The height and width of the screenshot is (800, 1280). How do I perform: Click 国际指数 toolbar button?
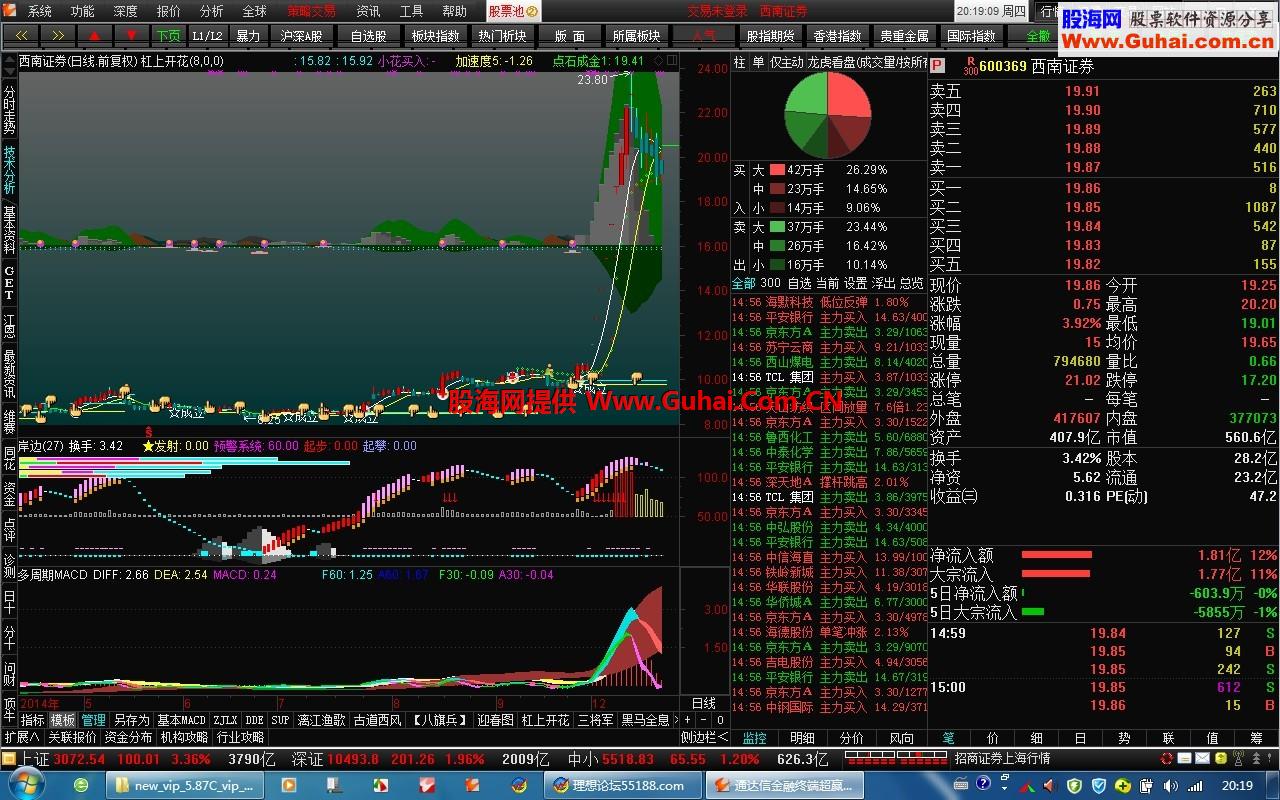(x=971, y=35)
